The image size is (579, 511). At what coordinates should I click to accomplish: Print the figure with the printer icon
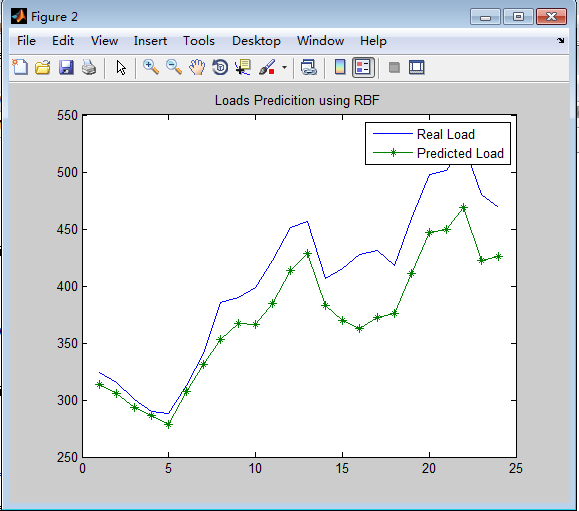[x=89, y=68]
